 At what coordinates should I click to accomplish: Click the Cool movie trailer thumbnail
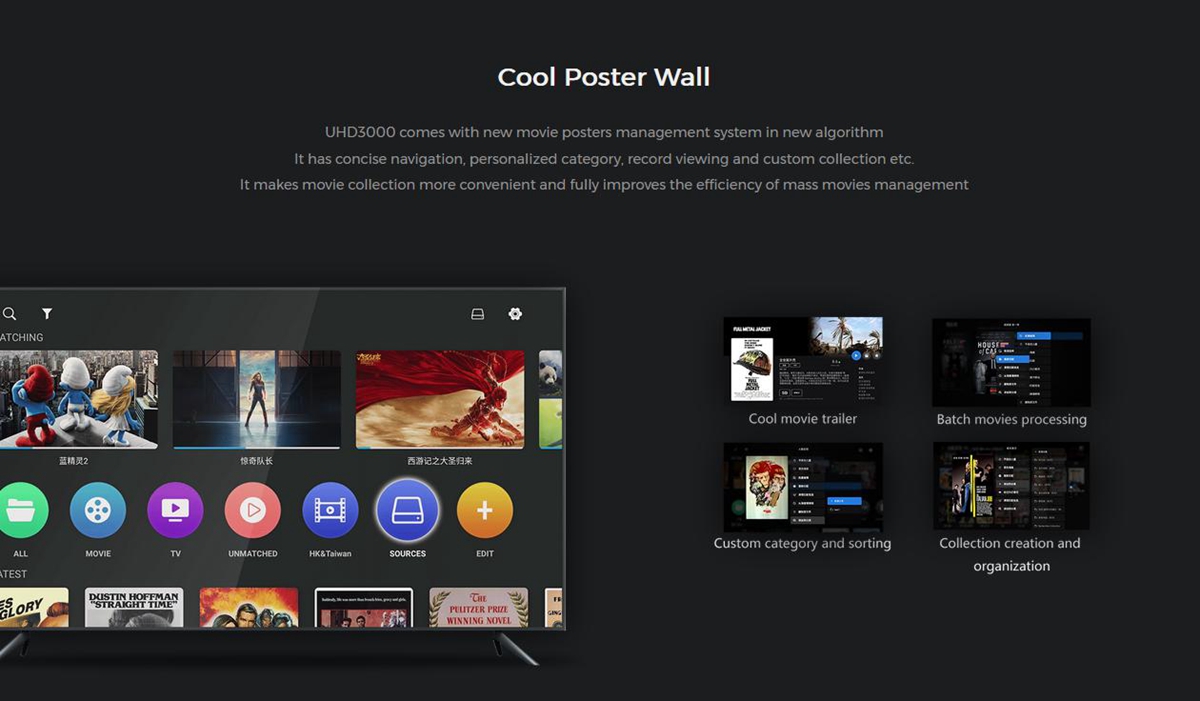pyautogui.click(x=803, y=360)
